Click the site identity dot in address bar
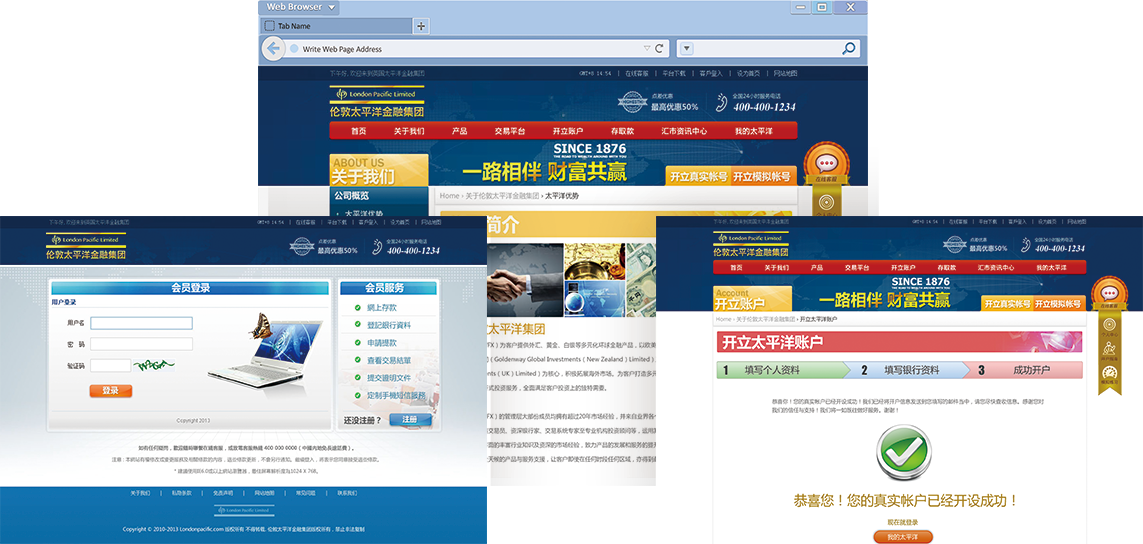This screenshot has height=544, width=1143. [x=294, y=49]
